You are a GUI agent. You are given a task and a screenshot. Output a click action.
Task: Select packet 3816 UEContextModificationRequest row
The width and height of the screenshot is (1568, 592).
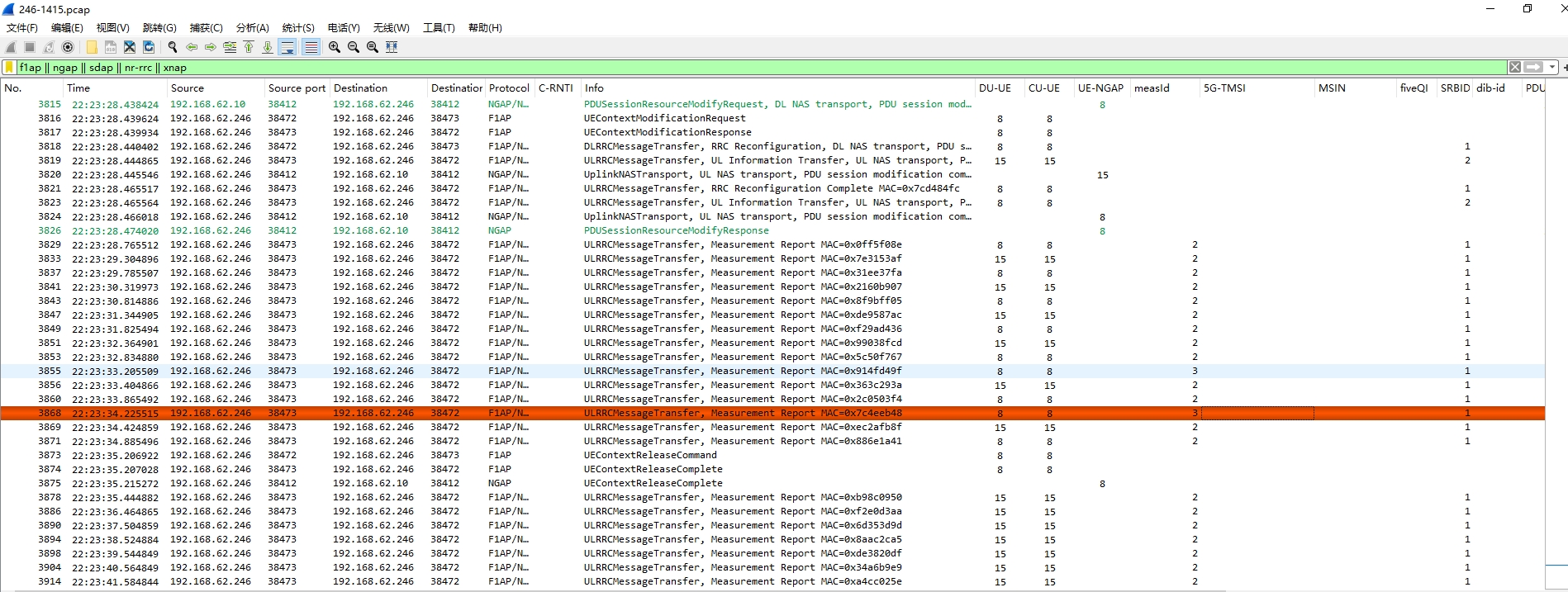772,118
